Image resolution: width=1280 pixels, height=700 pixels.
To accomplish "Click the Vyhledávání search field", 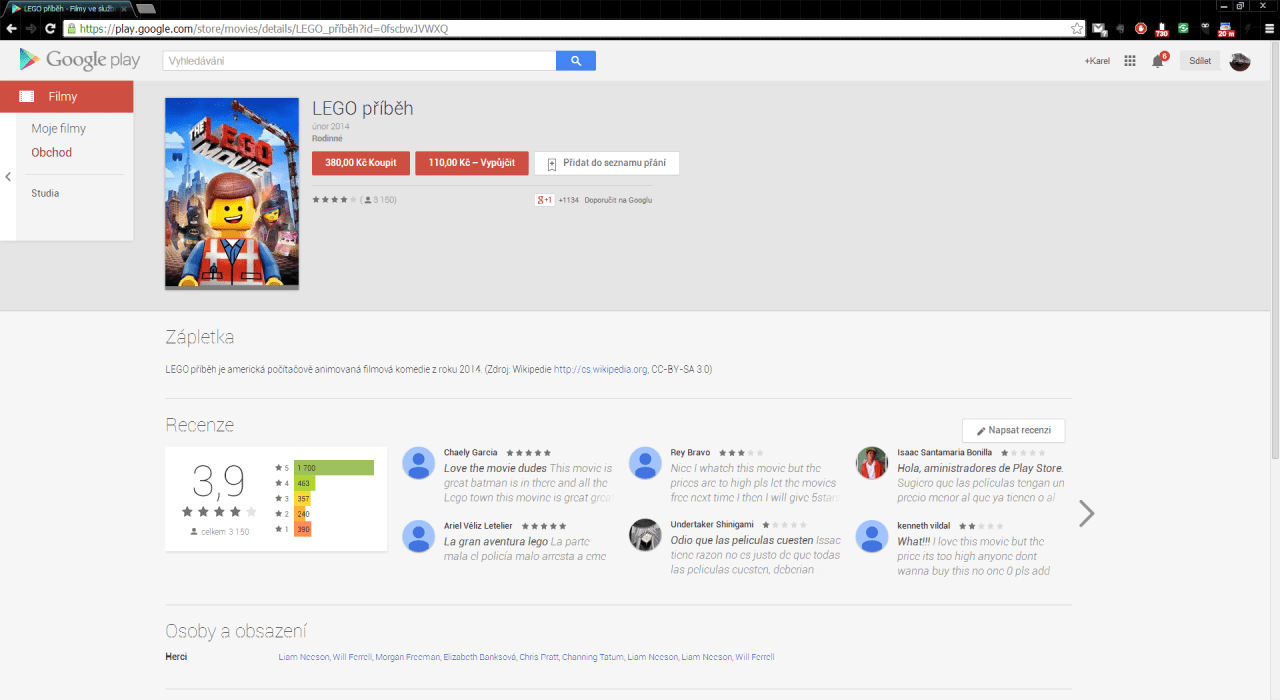I will 360,61.
